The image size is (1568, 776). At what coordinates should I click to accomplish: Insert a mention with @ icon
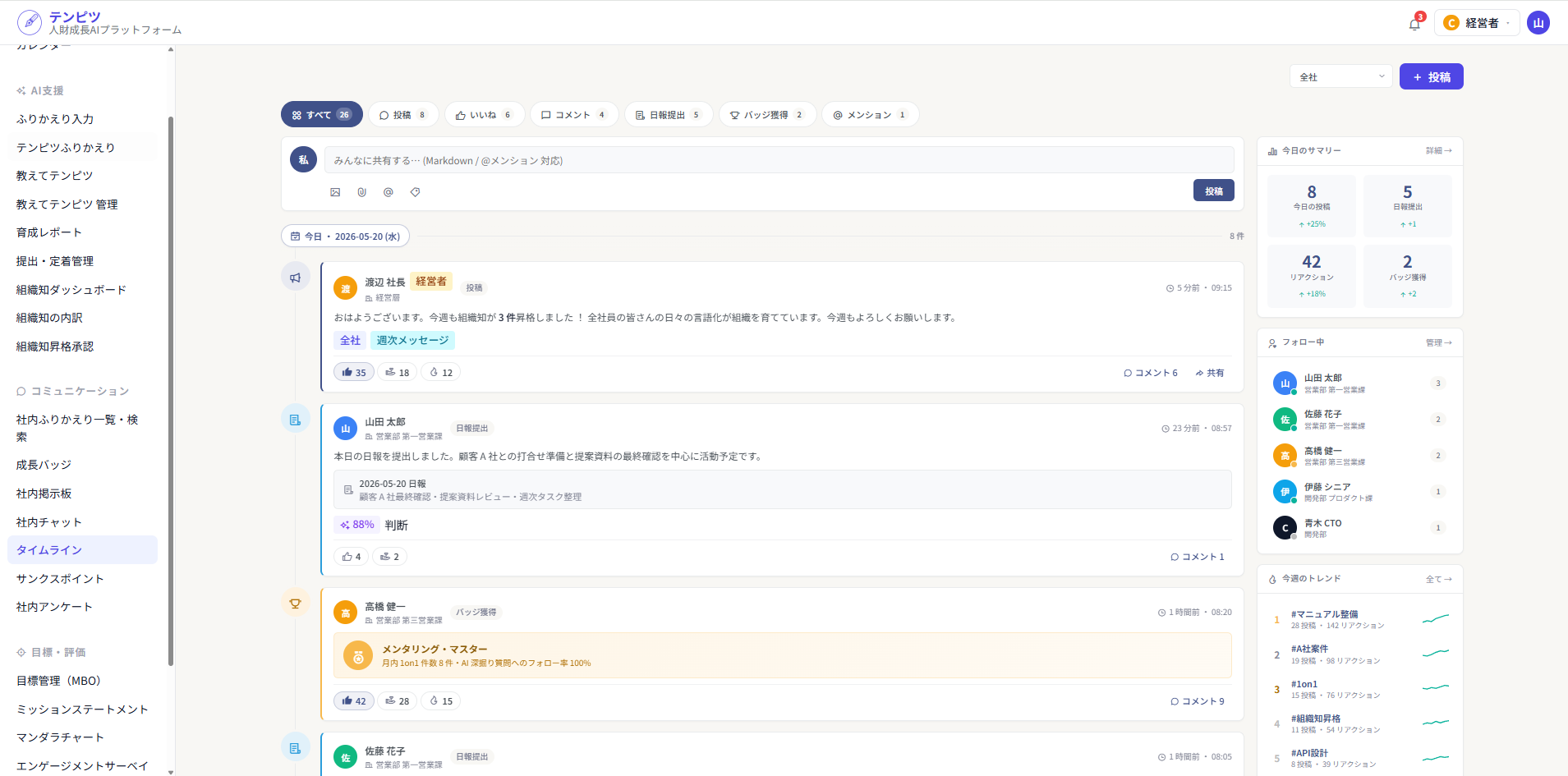pyautogui.click(x=389, y=192)
